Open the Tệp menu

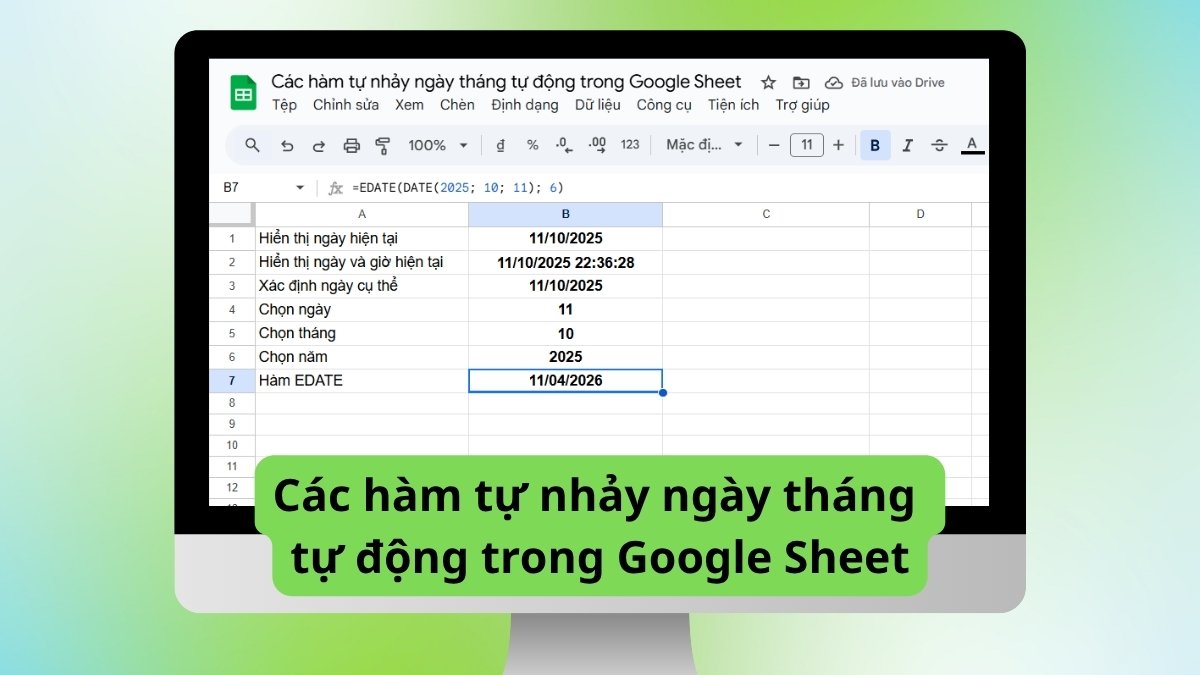(x=284, y=105)
